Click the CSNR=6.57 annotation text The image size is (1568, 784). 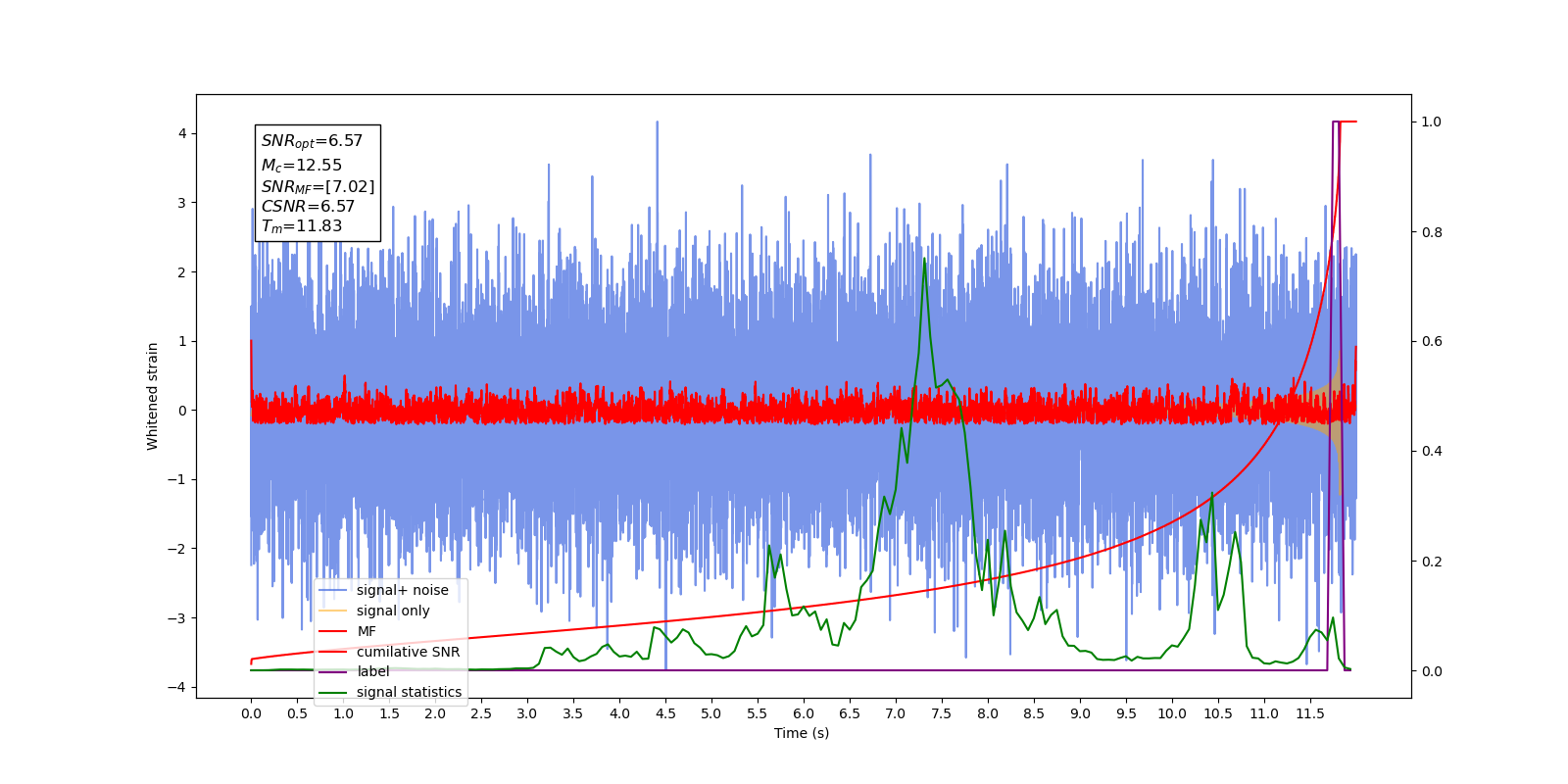308,206
